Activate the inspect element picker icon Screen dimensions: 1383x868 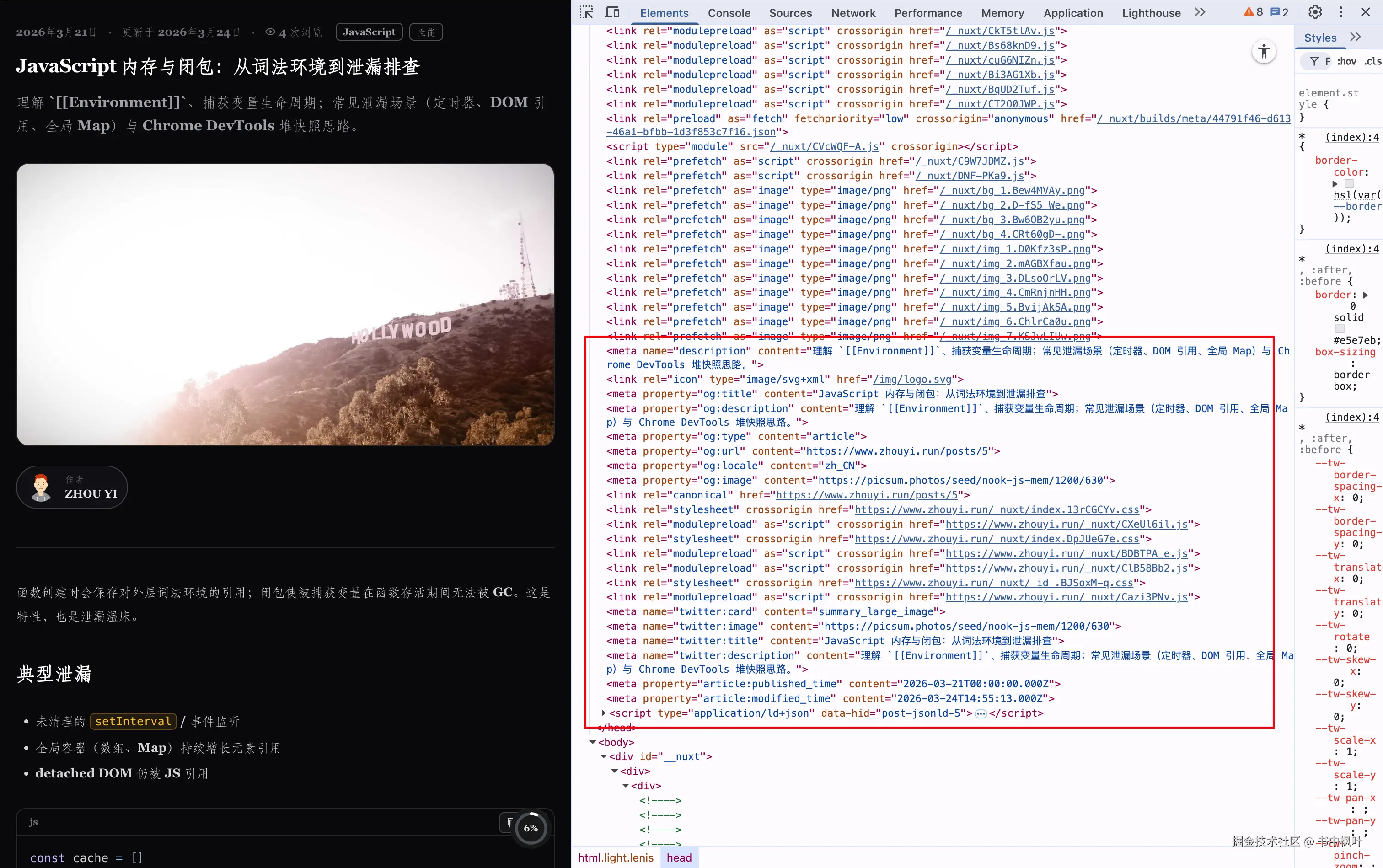[x=586, y=12]
